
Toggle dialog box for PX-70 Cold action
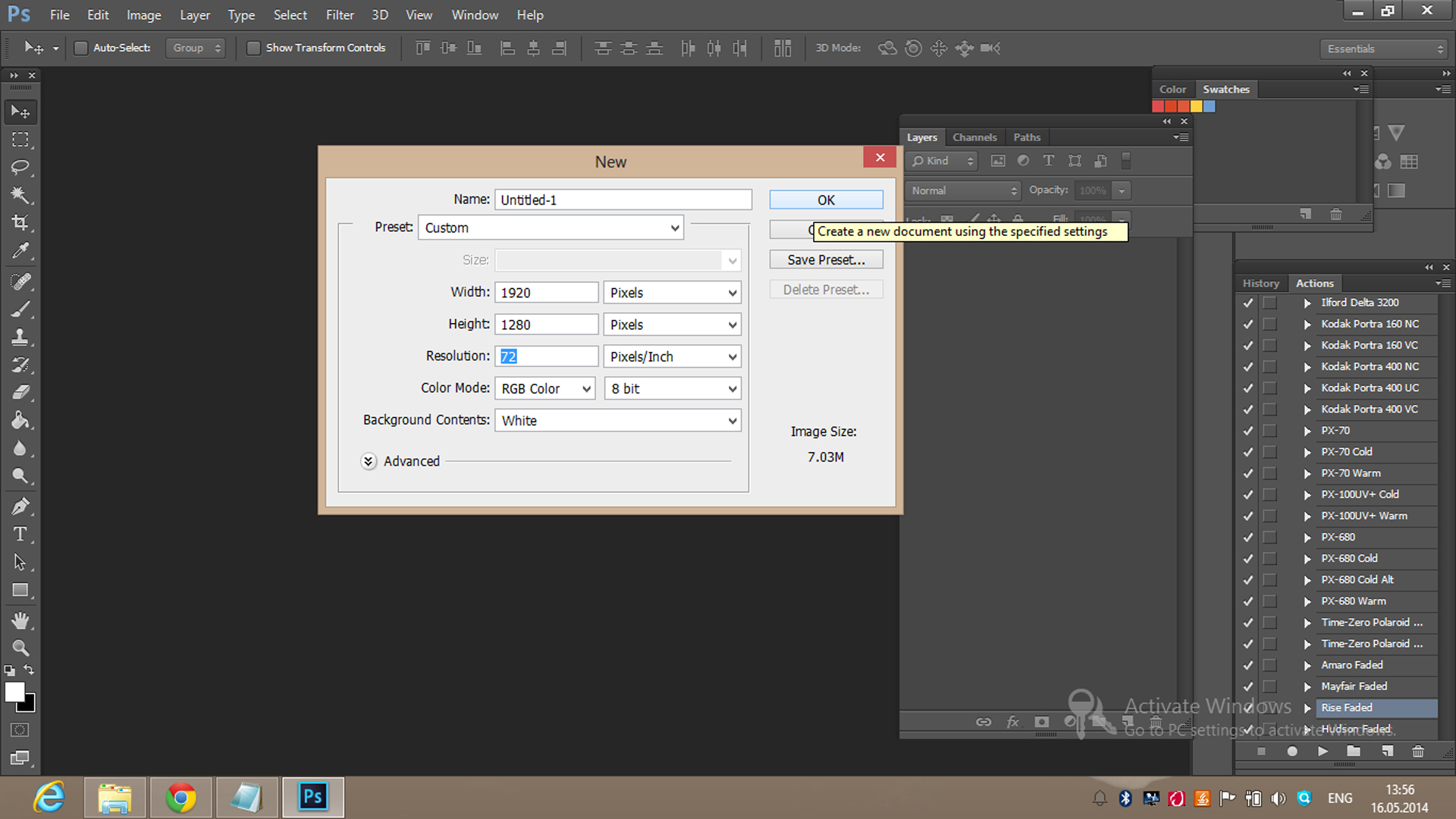pos(1269,451)
